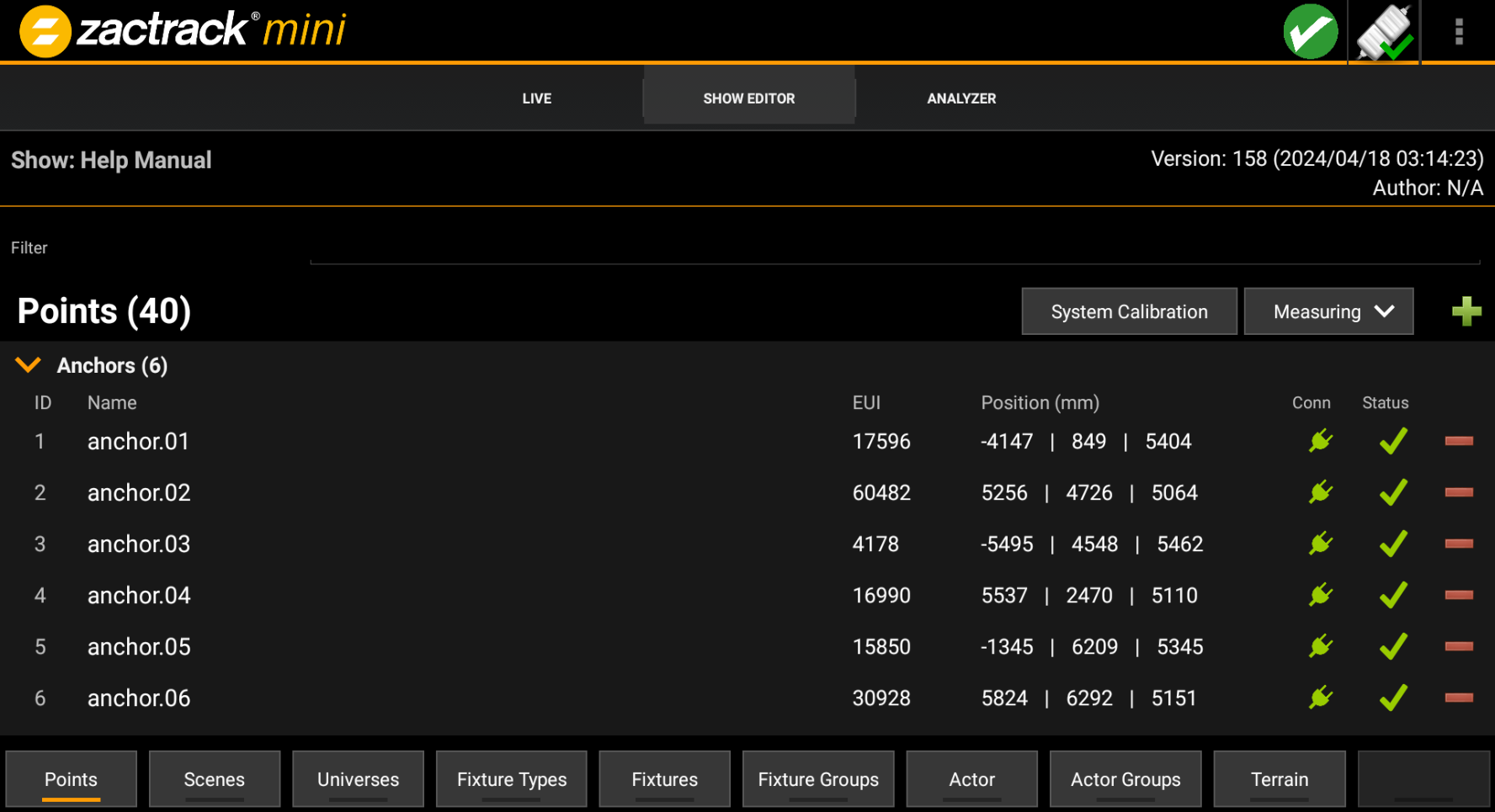The height and width of the screenshot is (812, 1495).
Task: Open the Universes section
Action: coord(358,779)
